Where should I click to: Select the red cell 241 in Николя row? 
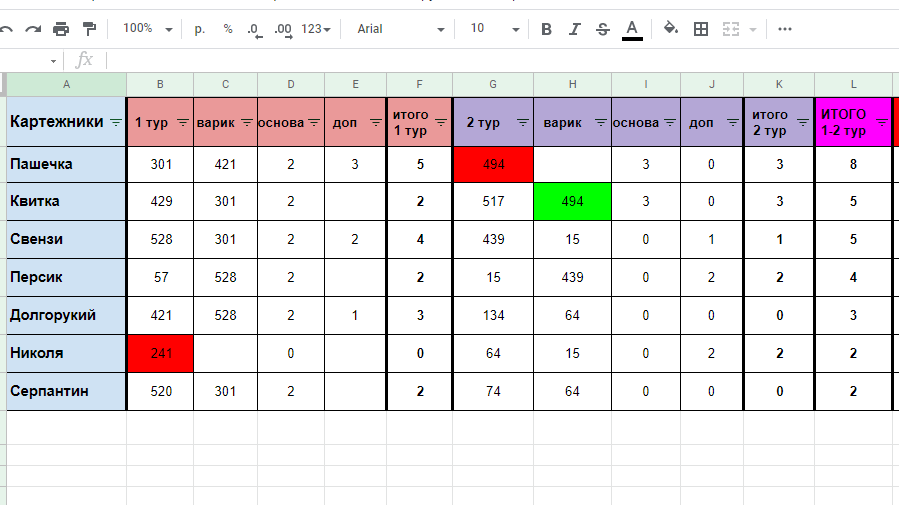click(161, 353)
